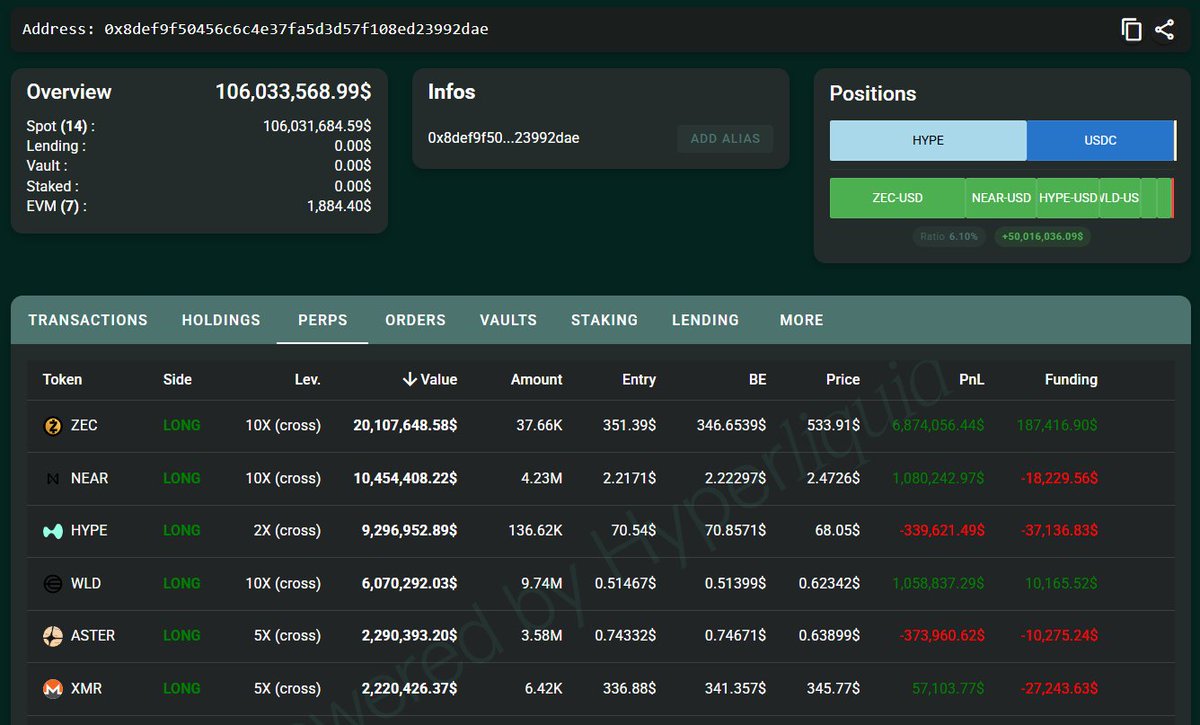Click the ASTER token icon
This screenshot has height=725, width=1200.
point(53,636)
